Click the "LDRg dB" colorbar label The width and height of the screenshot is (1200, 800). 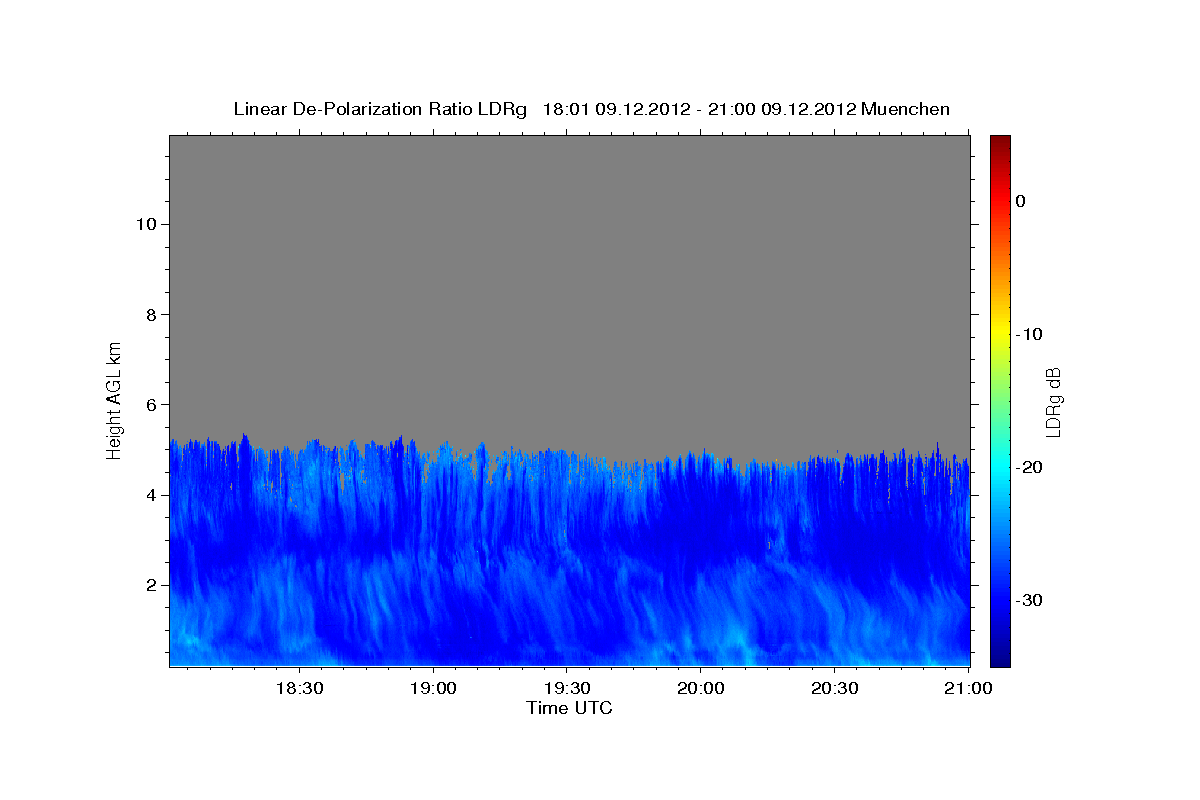(x=1053, y=402)
